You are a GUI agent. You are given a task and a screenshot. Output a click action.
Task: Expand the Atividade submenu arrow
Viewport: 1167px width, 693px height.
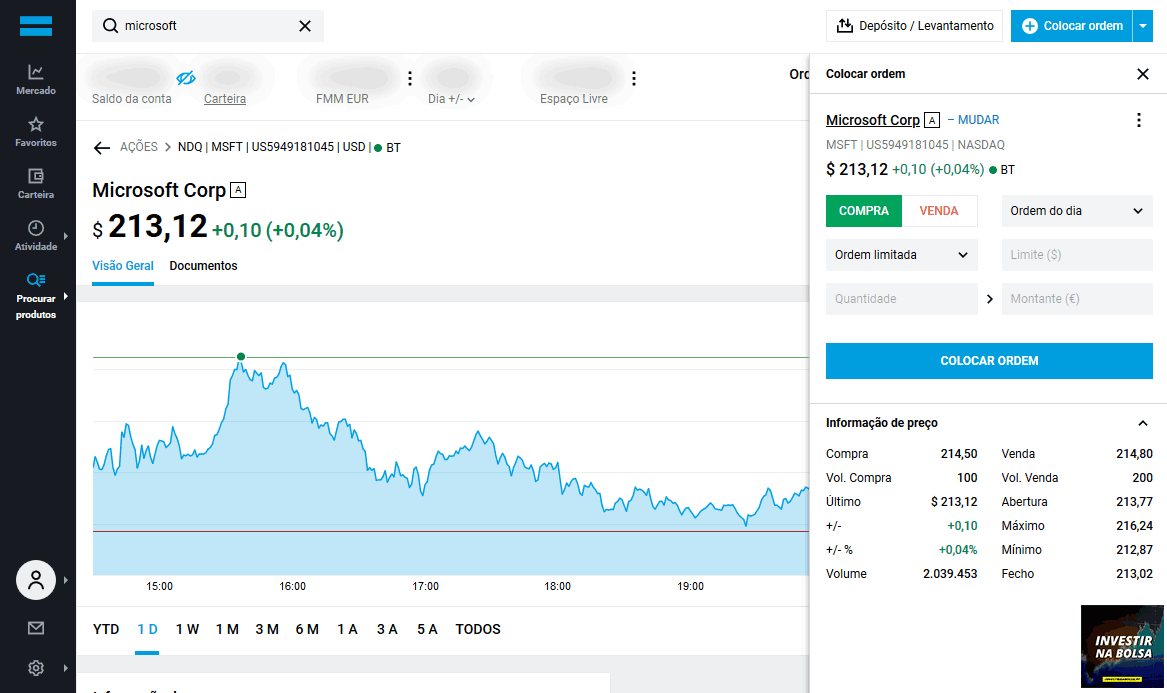point(65,236)
